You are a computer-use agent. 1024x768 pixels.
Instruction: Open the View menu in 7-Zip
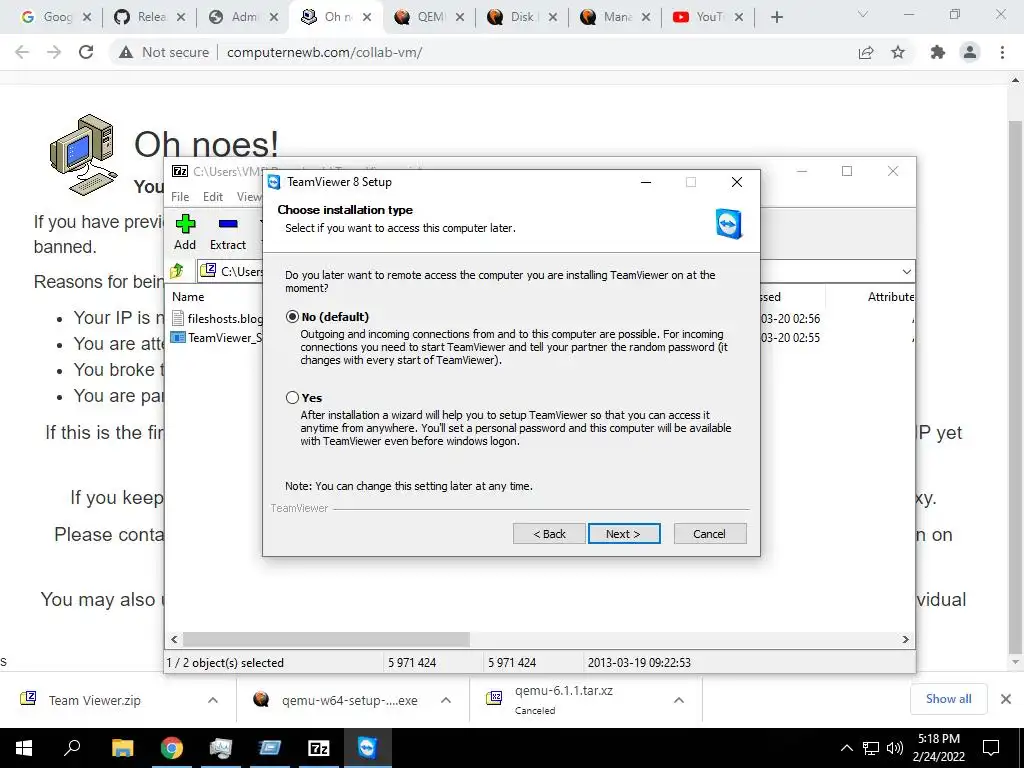[x=249, y=197]
